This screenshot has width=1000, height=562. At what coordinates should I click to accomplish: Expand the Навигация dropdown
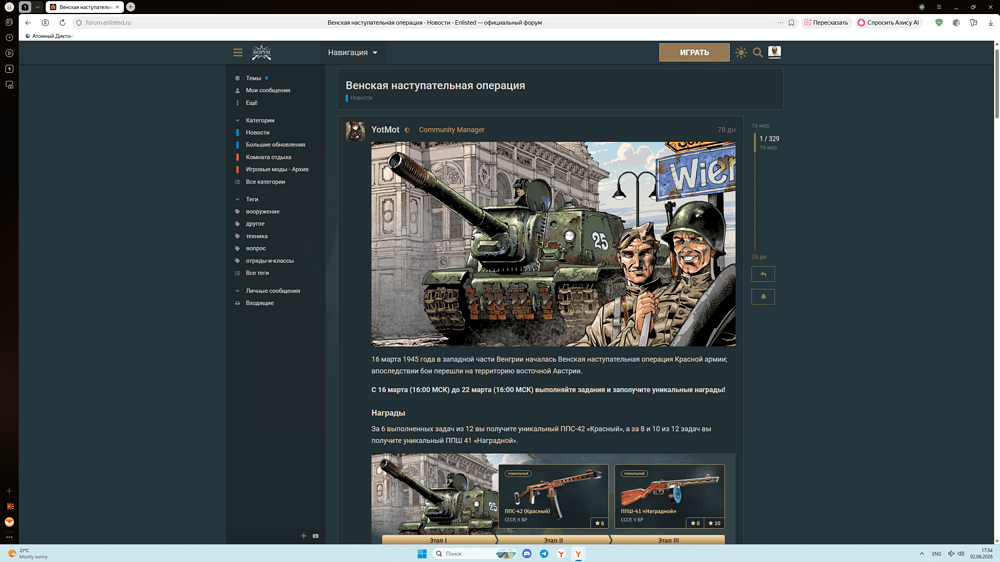pyautogui.click(x=353, y=52)
